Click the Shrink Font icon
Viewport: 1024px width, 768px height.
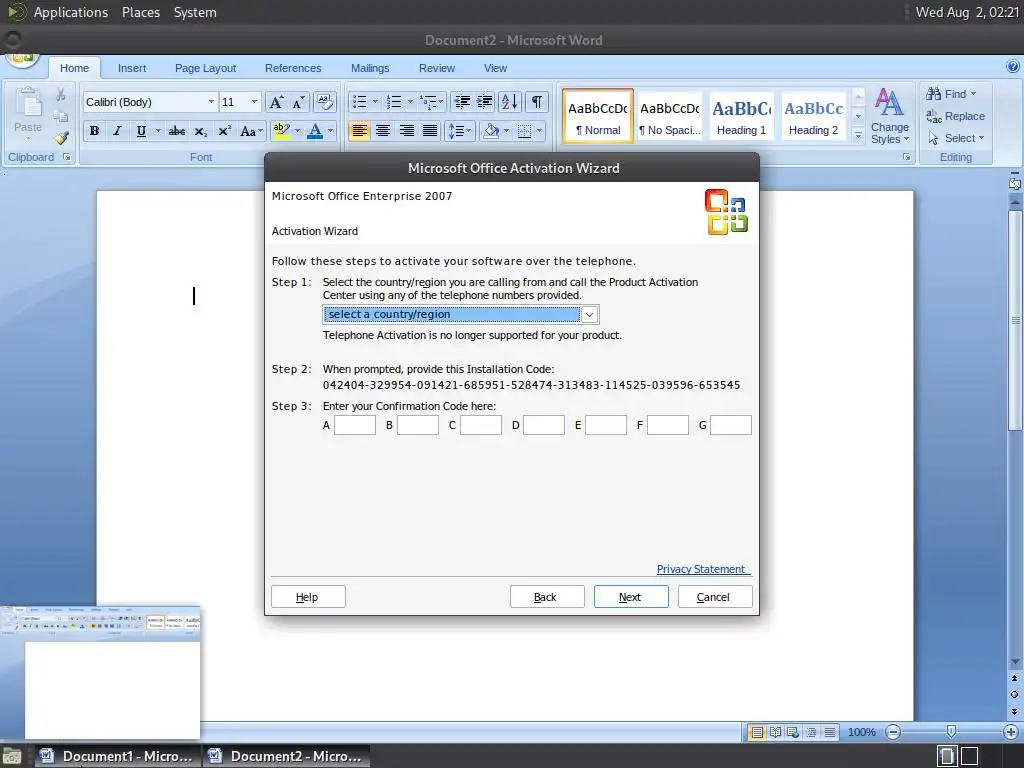[x=298, y=102]
